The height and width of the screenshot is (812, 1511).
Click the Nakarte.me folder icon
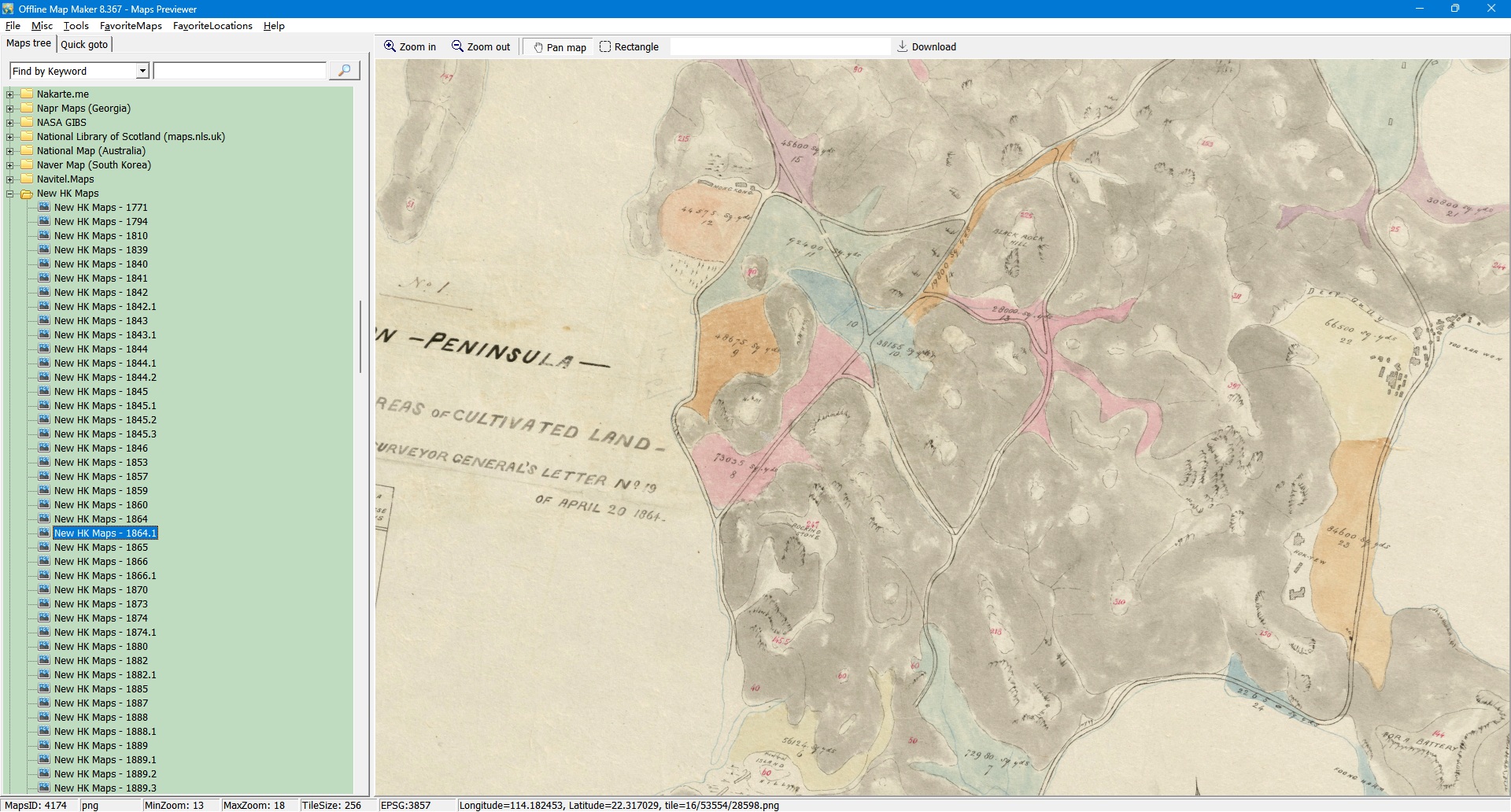27,94
